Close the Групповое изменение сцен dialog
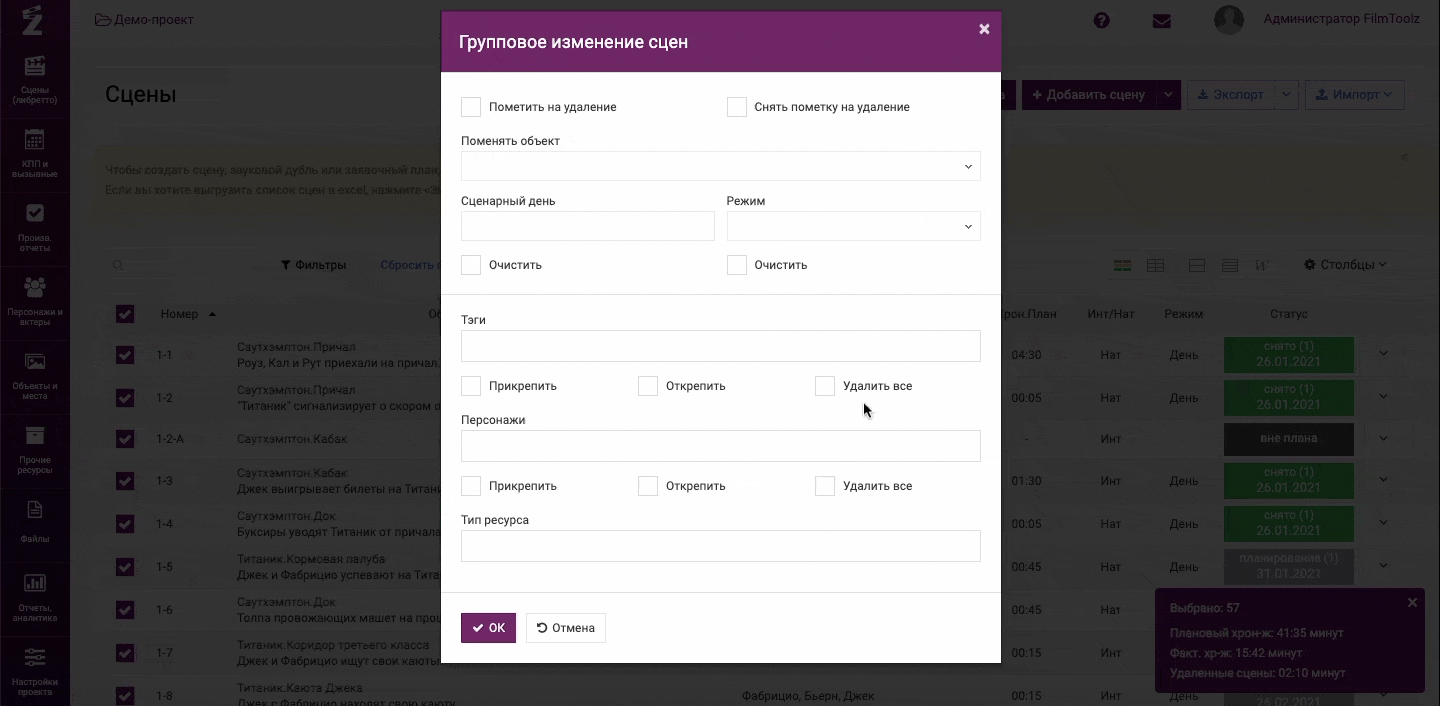The width and height of the screenshot is (1440, 706). pyautogui.click(x=984, y=29)
